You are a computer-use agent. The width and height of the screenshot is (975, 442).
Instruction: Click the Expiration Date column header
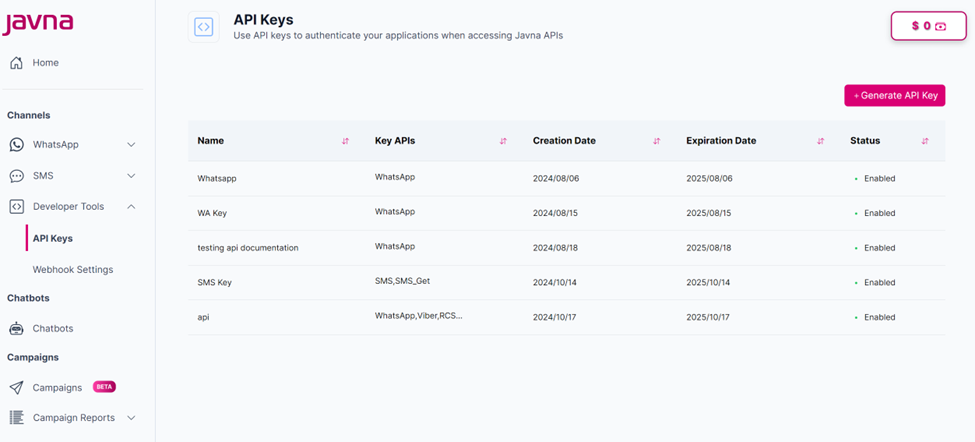coord(721,140)
